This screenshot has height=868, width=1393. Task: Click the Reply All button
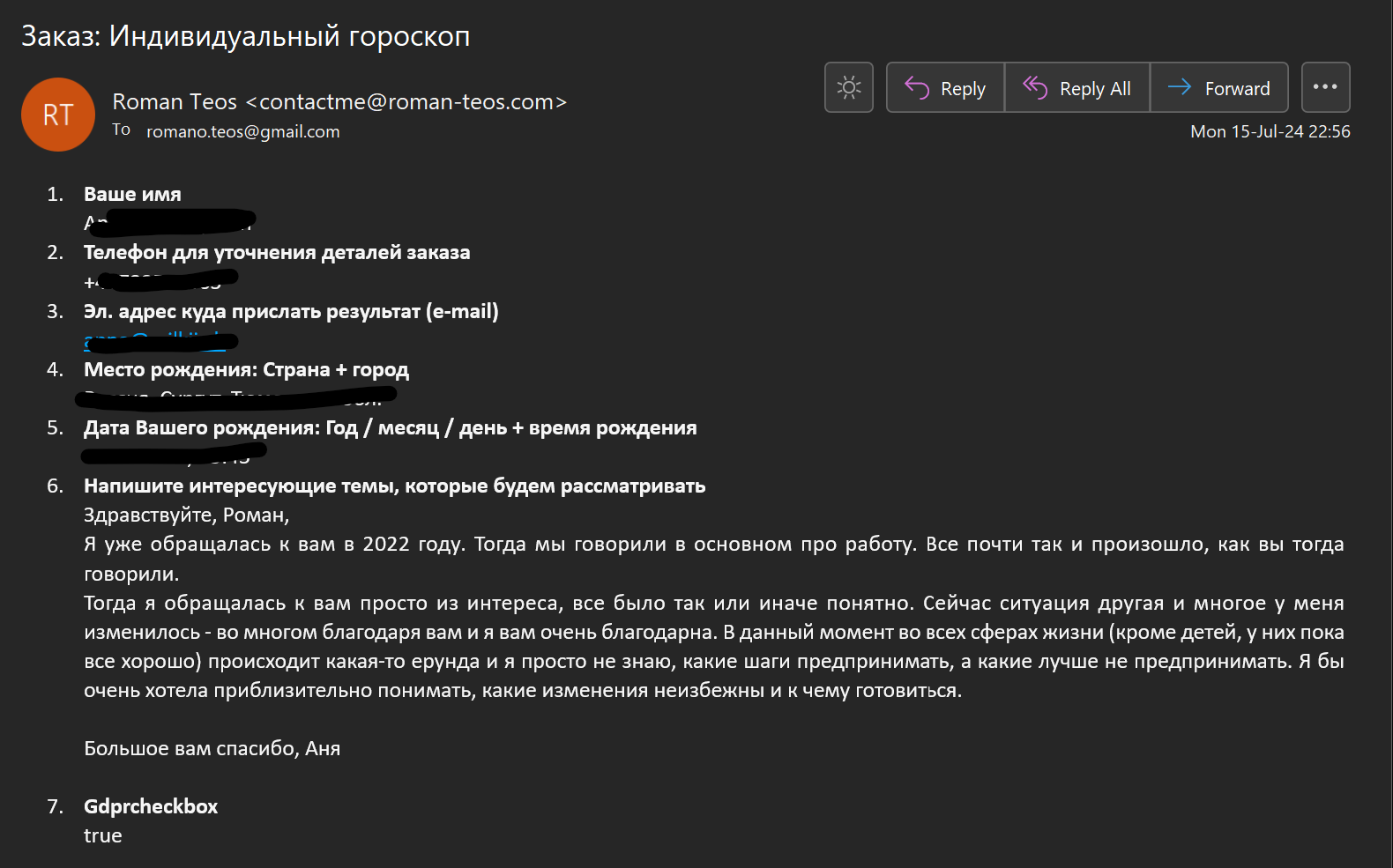pos(1076,88)
